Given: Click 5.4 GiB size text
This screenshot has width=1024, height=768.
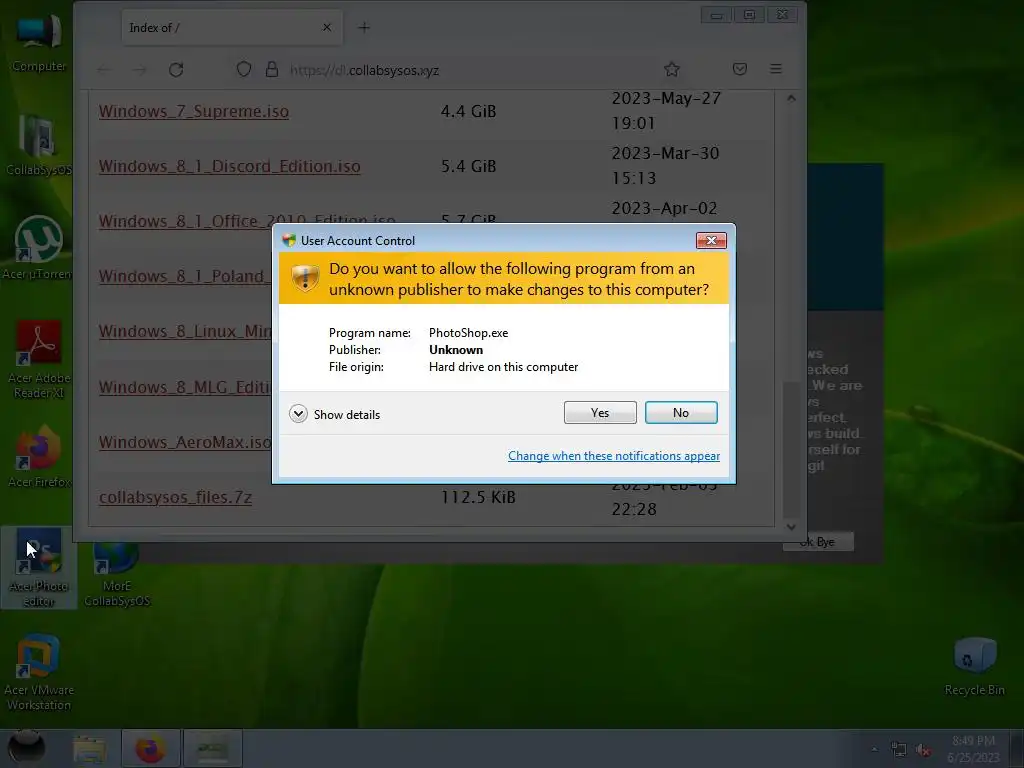Looking at the screenshot, I should pyautogui.click(x=468, y=167).
